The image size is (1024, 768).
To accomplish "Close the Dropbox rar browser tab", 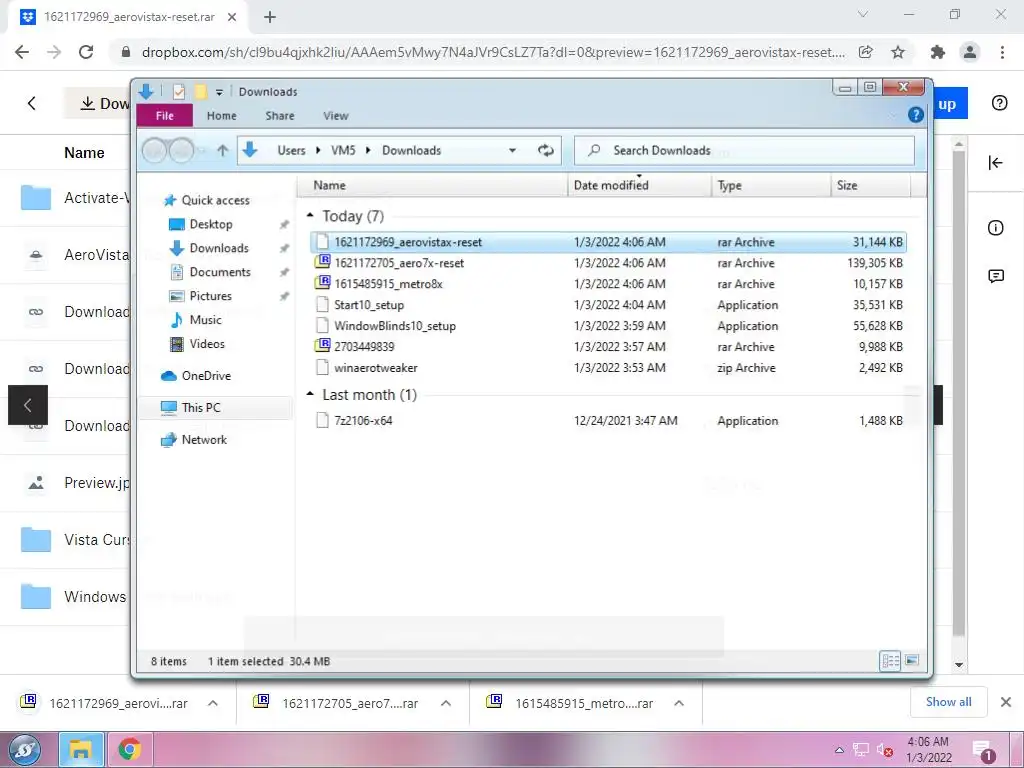I will 232,17.
